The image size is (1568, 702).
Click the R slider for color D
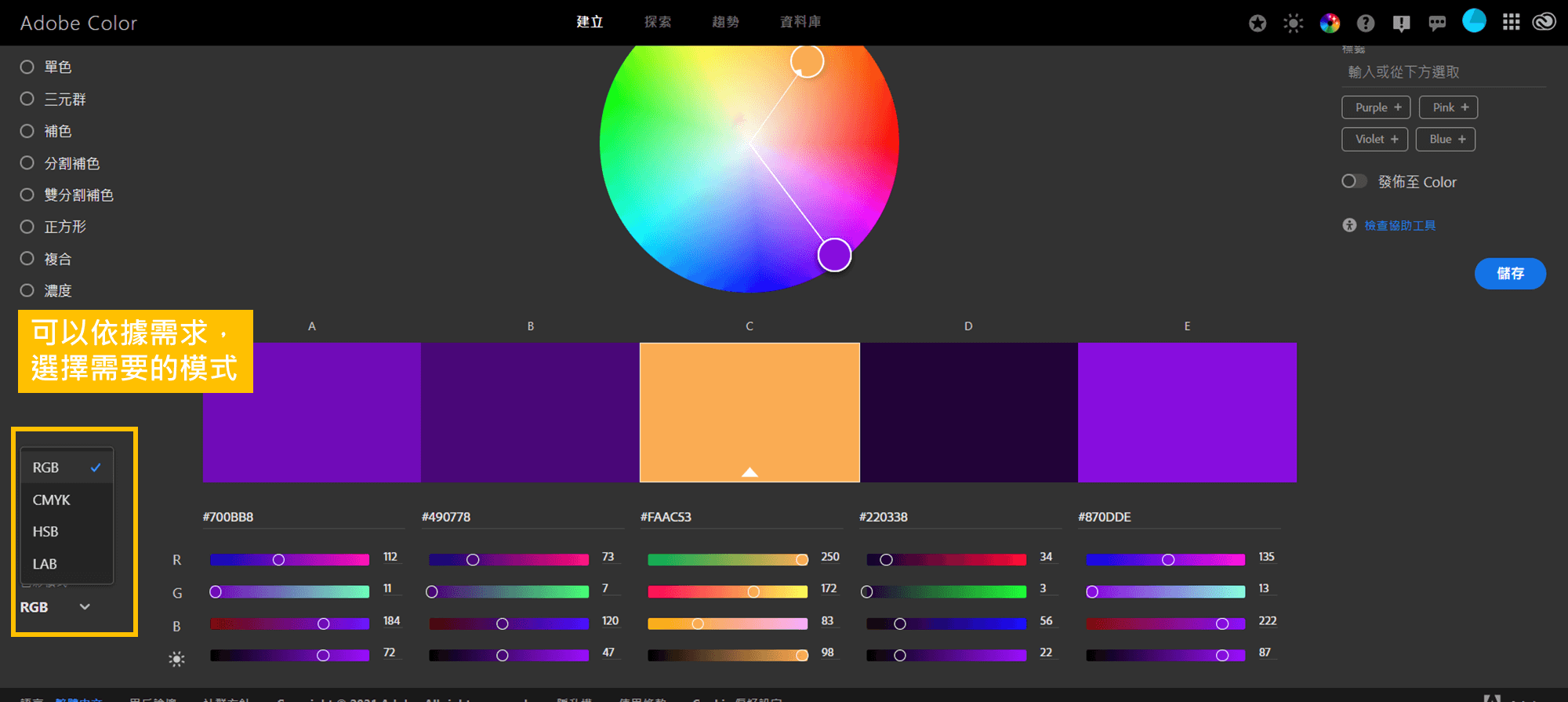pyautogui.click(x=946, y=559)
